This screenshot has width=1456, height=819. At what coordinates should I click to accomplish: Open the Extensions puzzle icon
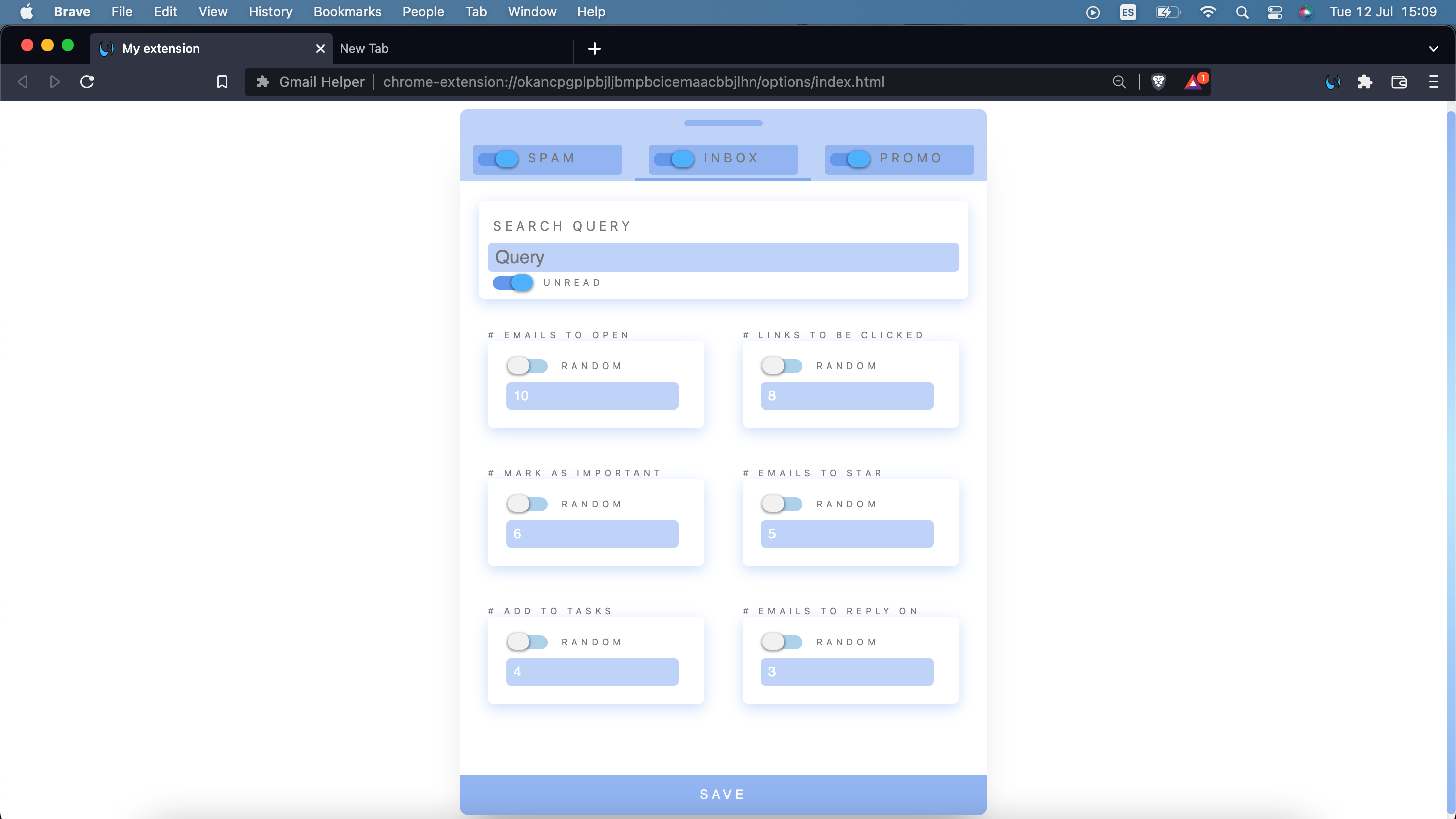point(1365,82)
